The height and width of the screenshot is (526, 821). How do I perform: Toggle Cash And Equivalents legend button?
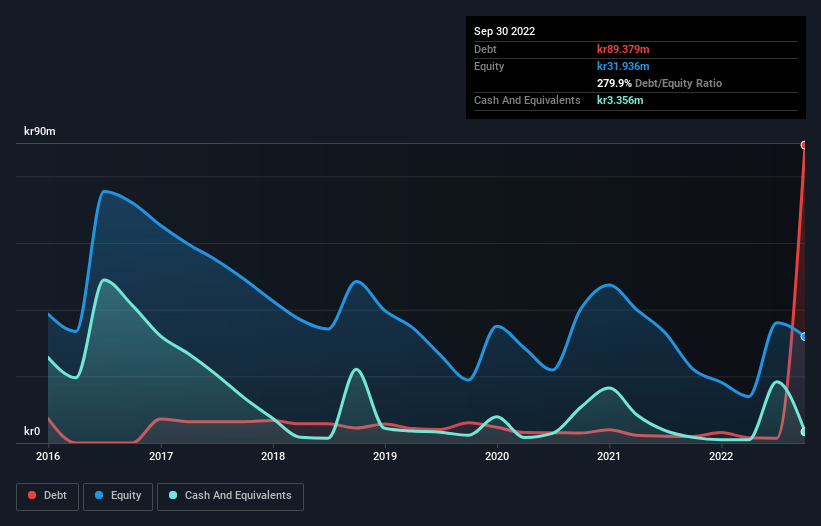coord(230,496)
